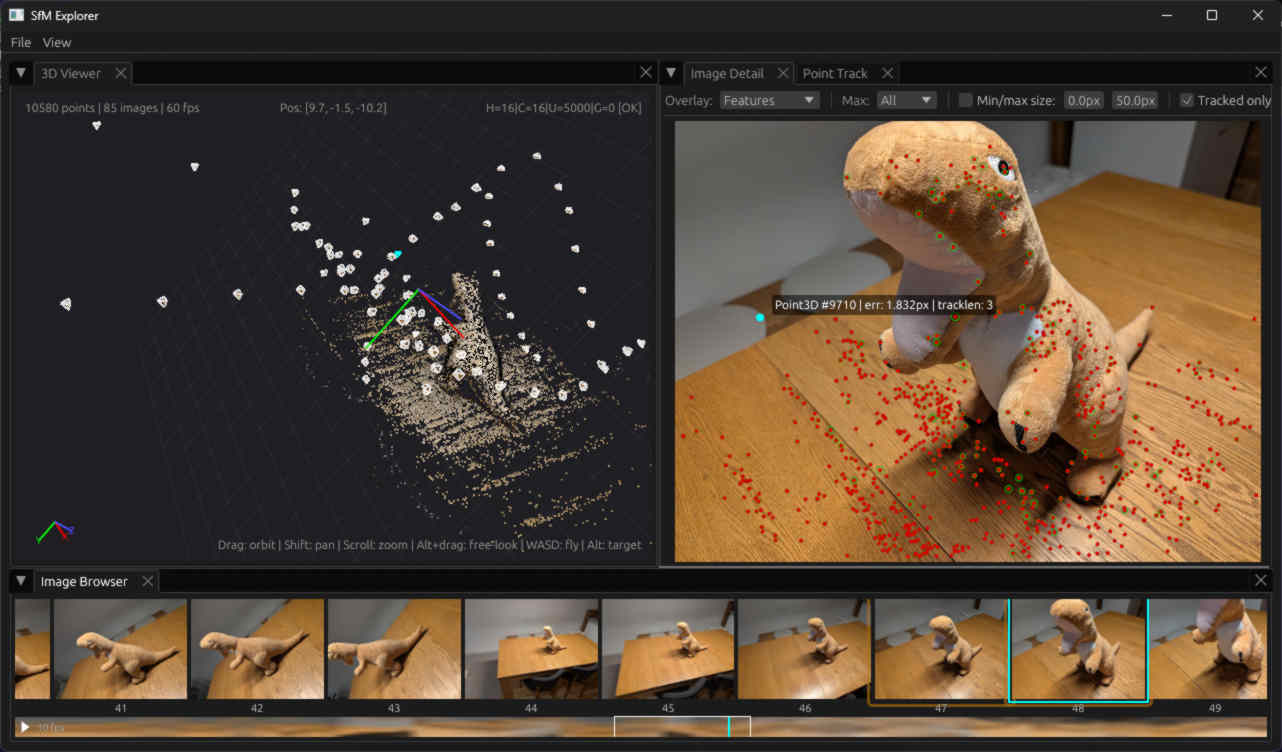
Task: Select image thumbnail 42
Action: [x=257, y=649]
